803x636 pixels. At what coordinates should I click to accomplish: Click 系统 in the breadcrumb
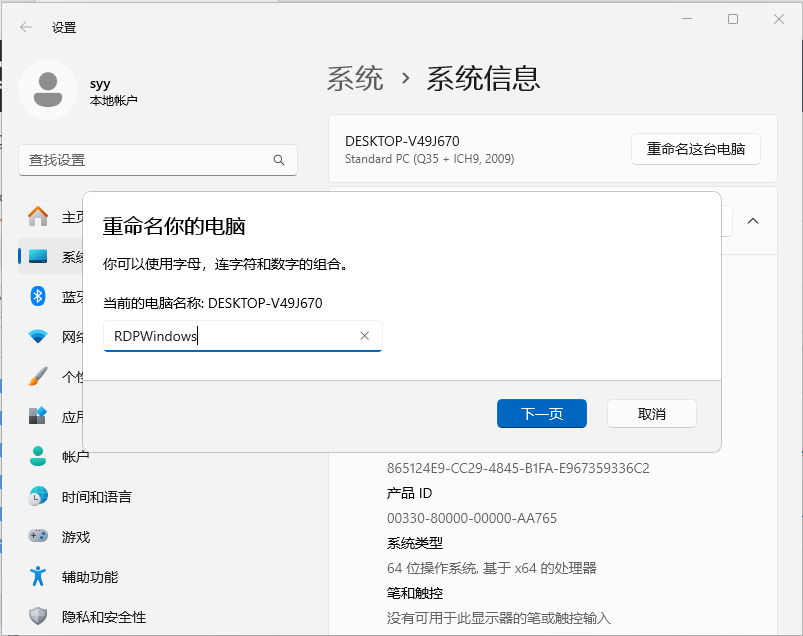[355, 78]
